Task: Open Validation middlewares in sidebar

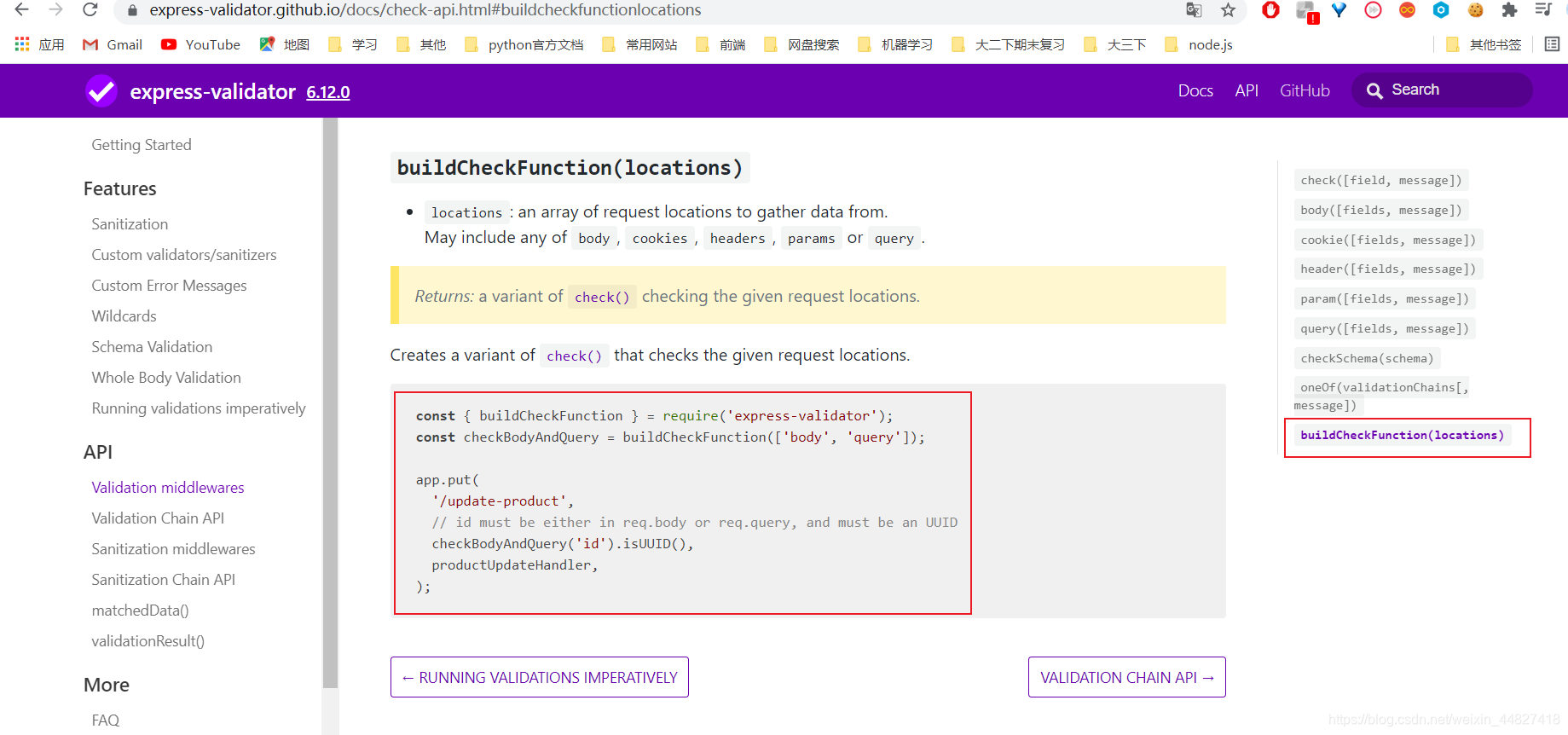Action: coord(168,488)
